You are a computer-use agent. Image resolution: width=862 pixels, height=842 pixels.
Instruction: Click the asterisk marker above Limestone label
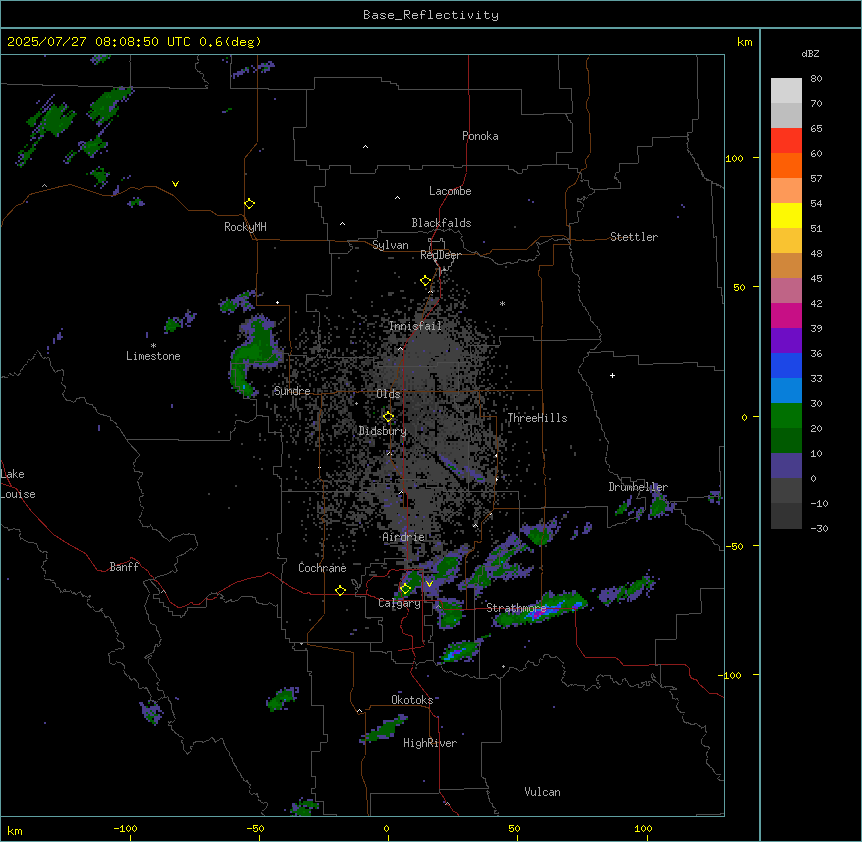153,346
